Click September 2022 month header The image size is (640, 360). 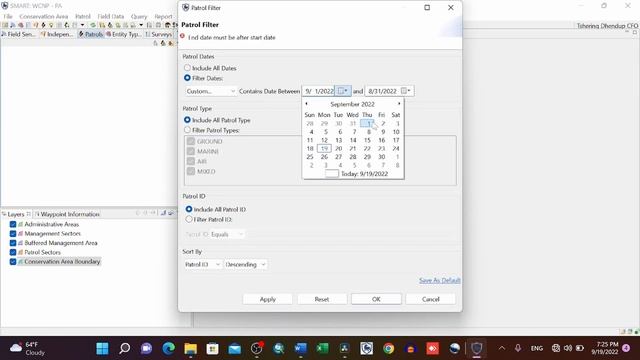pos(352,104)
